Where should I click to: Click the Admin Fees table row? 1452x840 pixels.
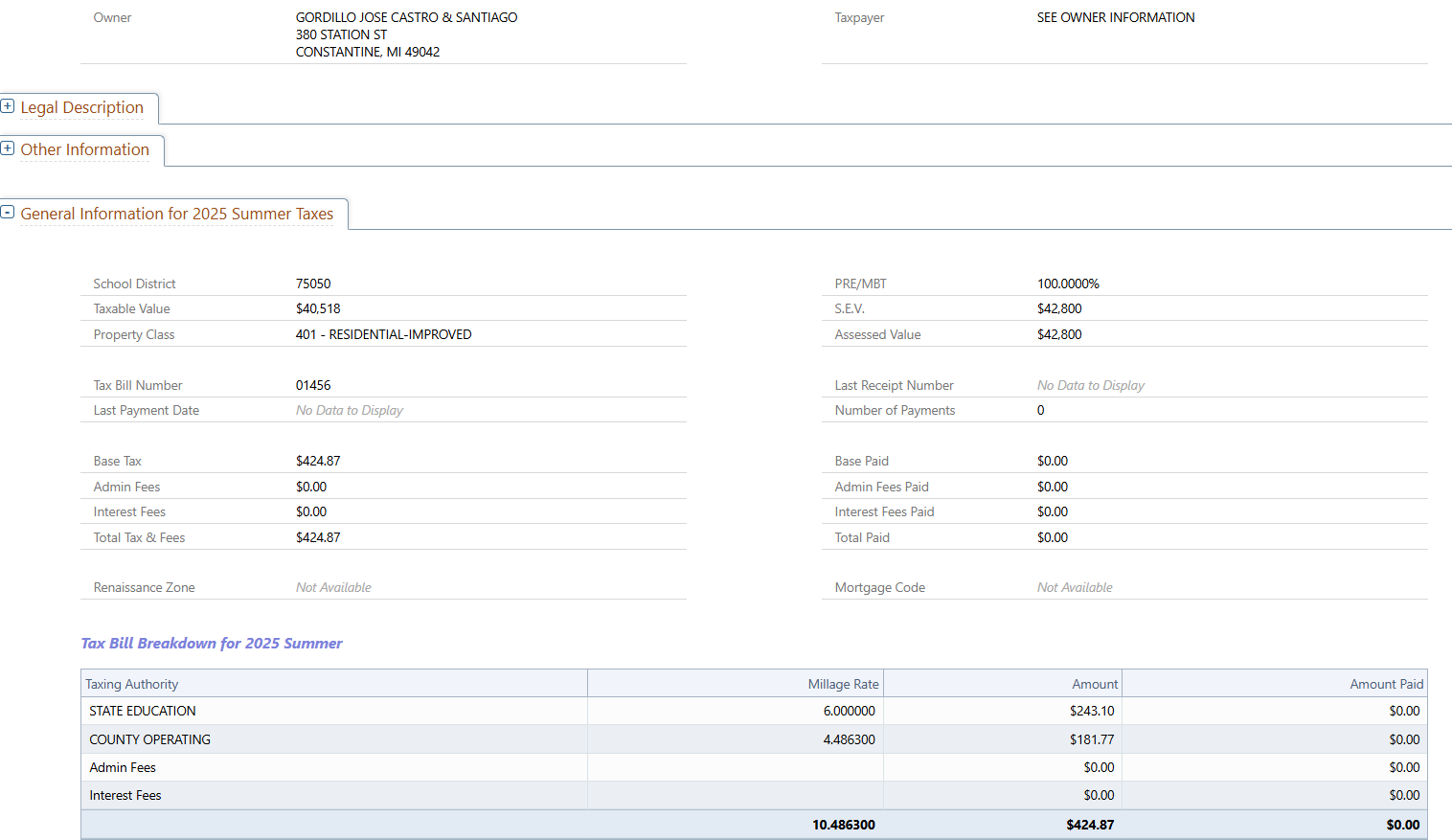tap(123, 767)
